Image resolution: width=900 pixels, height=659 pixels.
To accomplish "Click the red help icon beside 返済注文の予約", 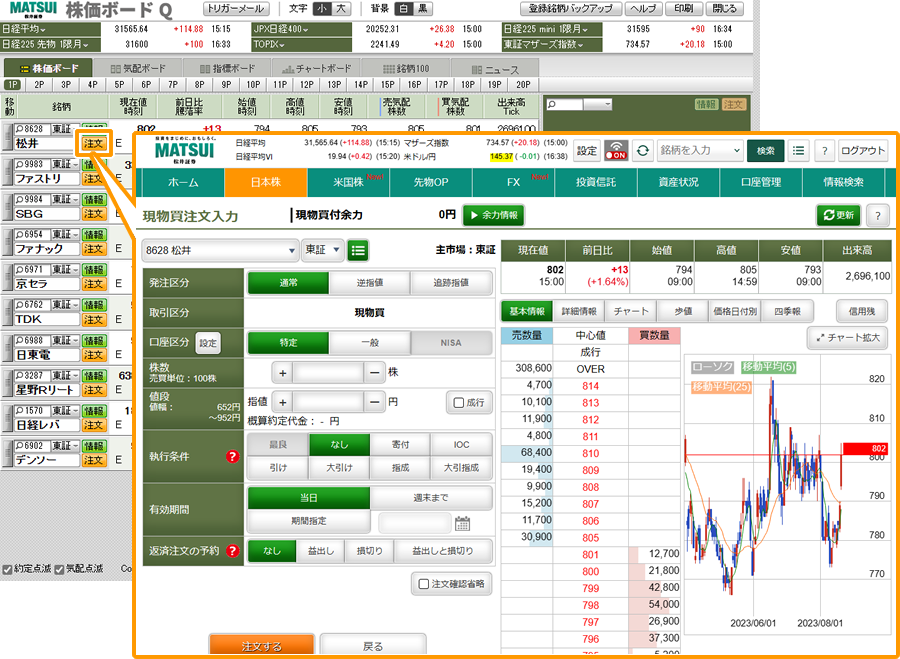I will point(233,550).
